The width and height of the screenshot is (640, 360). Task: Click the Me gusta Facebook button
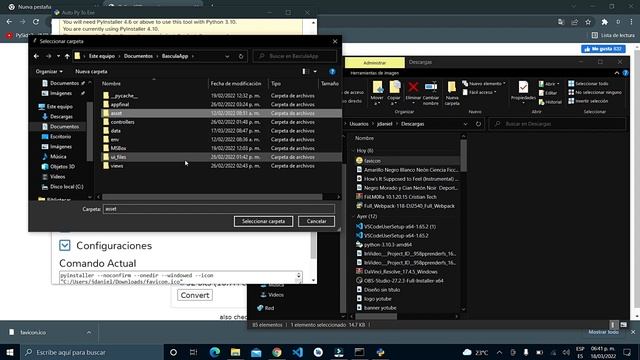tap(603, 49)
